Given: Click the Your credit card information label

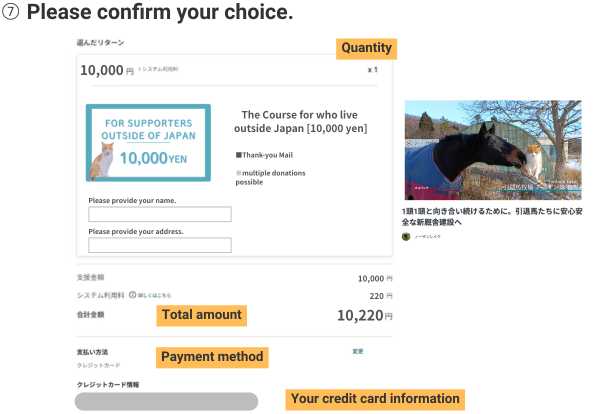Looking at the screenshot, I should coord(375,399).
